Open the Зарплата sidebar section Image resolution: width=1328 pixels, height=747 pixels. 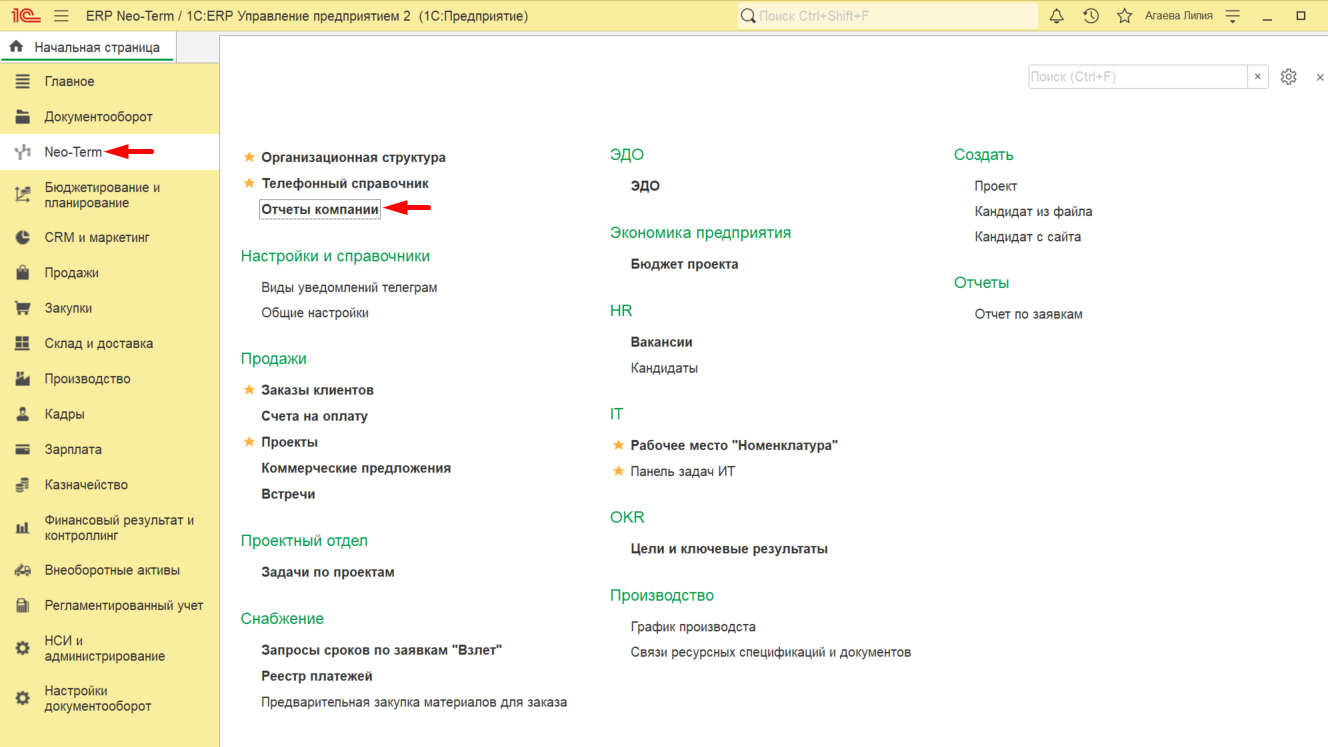coord(109,450)
